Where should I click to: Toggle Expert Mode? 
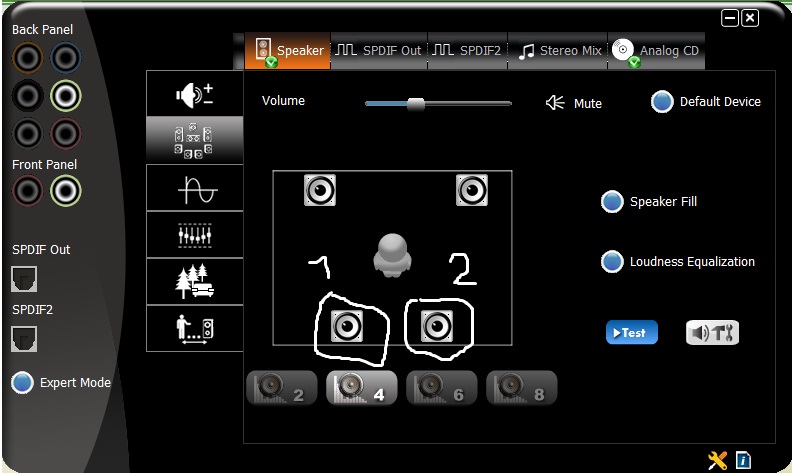pyautogui.click(x=23, y=383)
